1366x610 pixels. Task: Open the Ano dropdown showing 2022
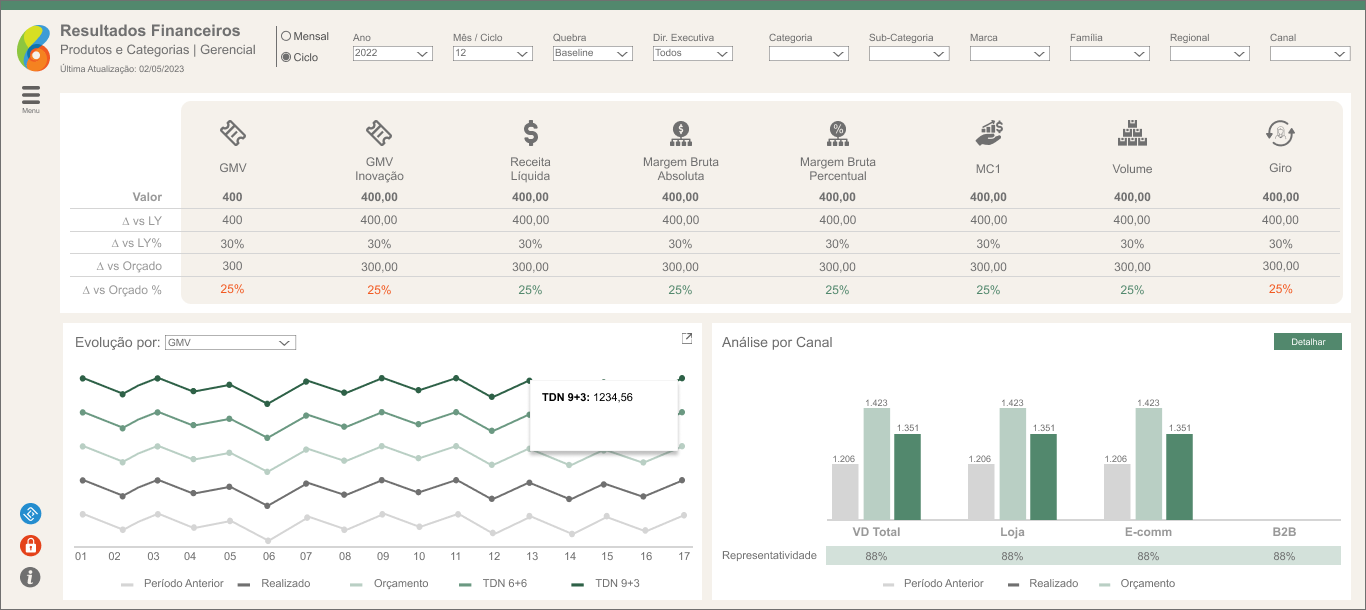392,54
